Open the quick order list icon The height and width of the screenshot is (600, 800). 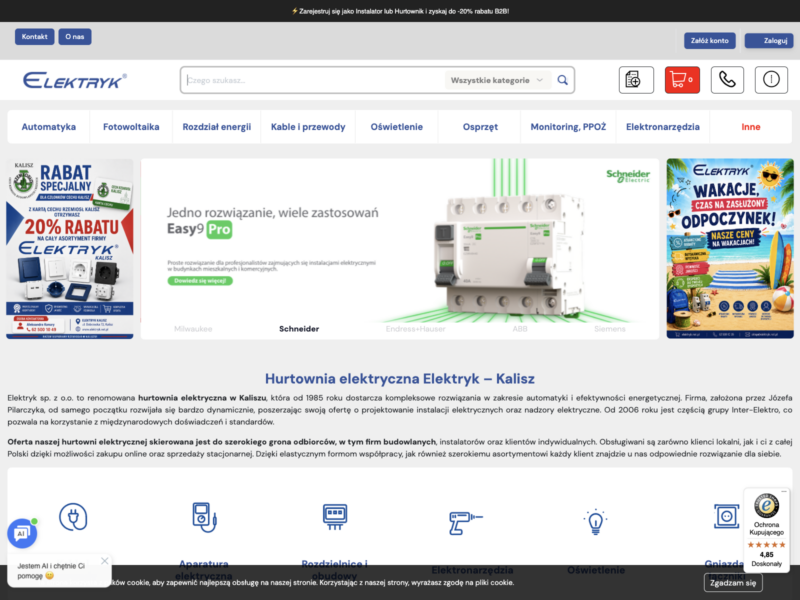coord(636,80)
